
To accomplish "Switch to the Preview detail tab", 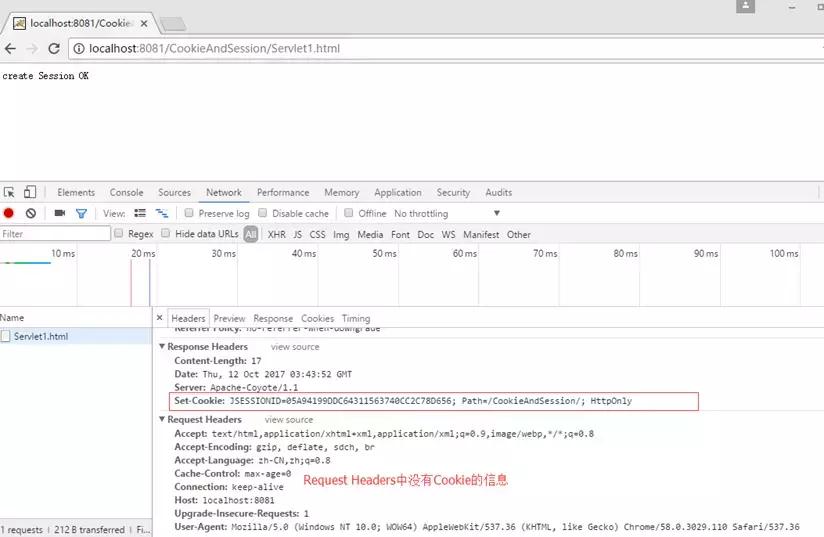I will point(229,318).
